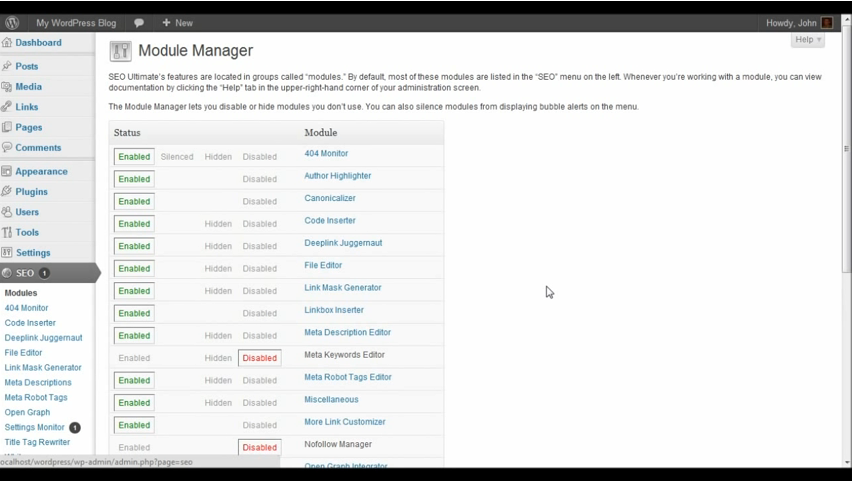Open the Posts menu item
This screenshot has height=482, width=856.
click(27, 66)
